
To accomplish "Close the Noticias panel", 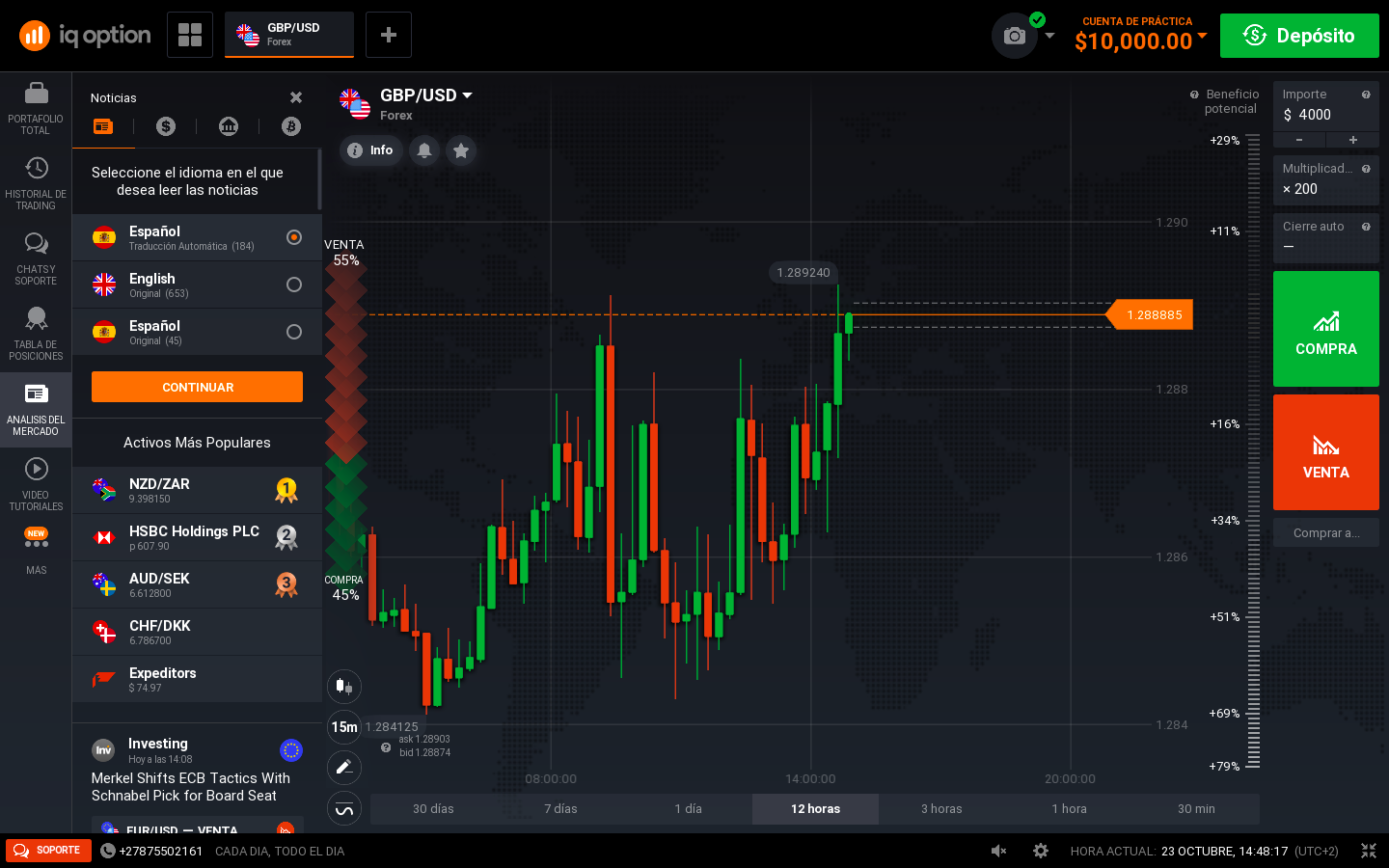I will pyautogui.click(x=296, y=97).
